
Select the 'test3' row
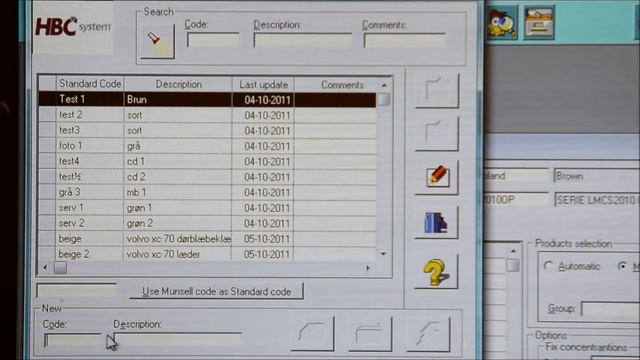207,131
